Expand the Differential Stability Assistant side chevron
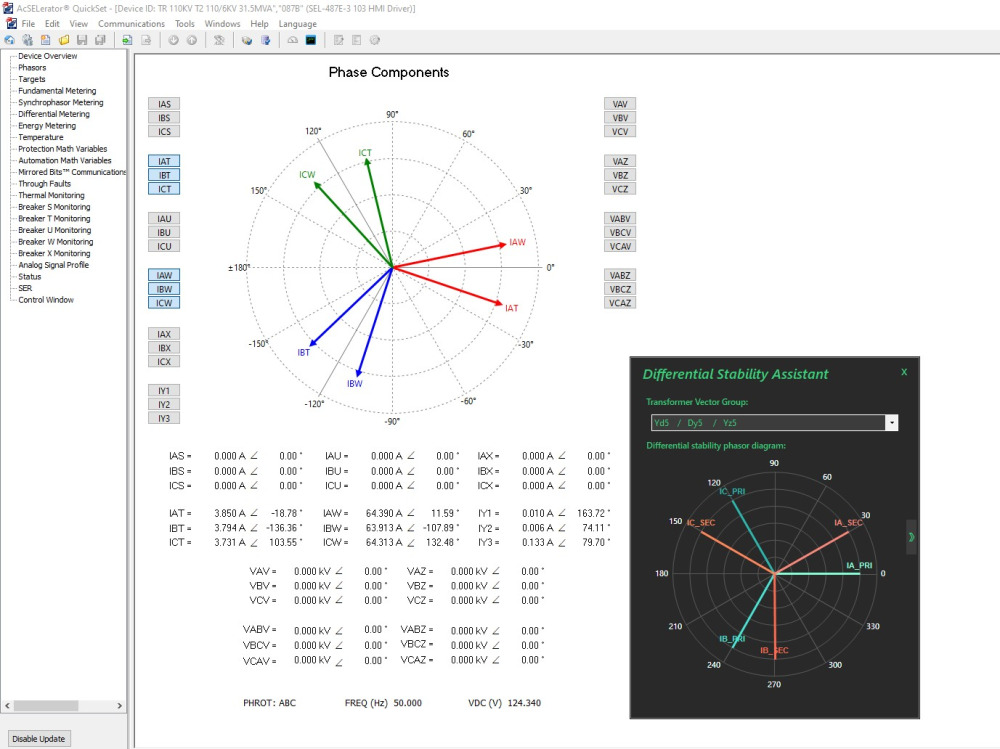 click(911, 537)
